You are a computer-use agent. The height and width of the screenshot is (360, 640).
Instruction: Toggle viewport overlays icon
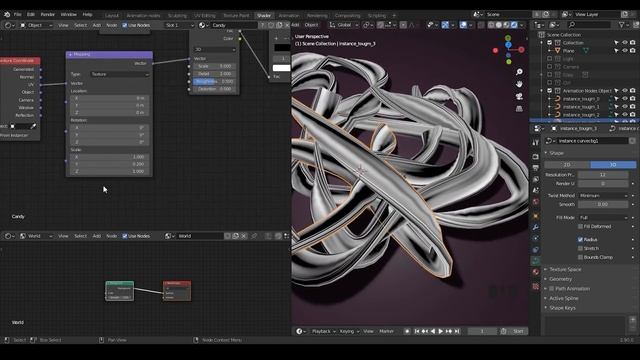463,25
